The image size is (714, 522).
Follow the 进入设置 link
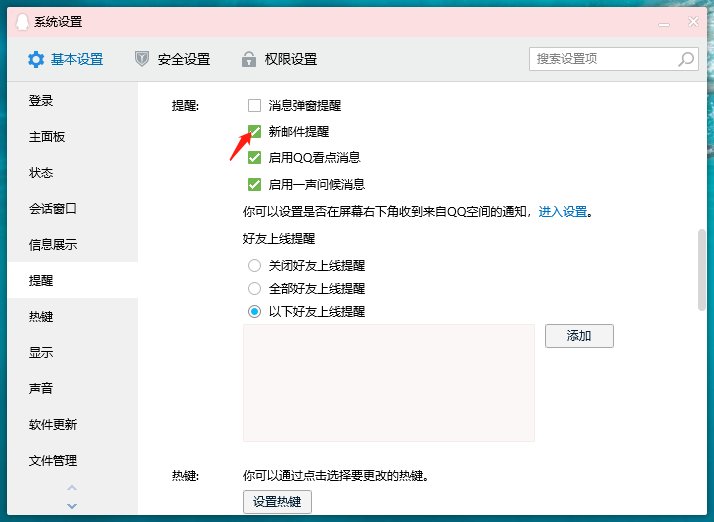[563, 212]
